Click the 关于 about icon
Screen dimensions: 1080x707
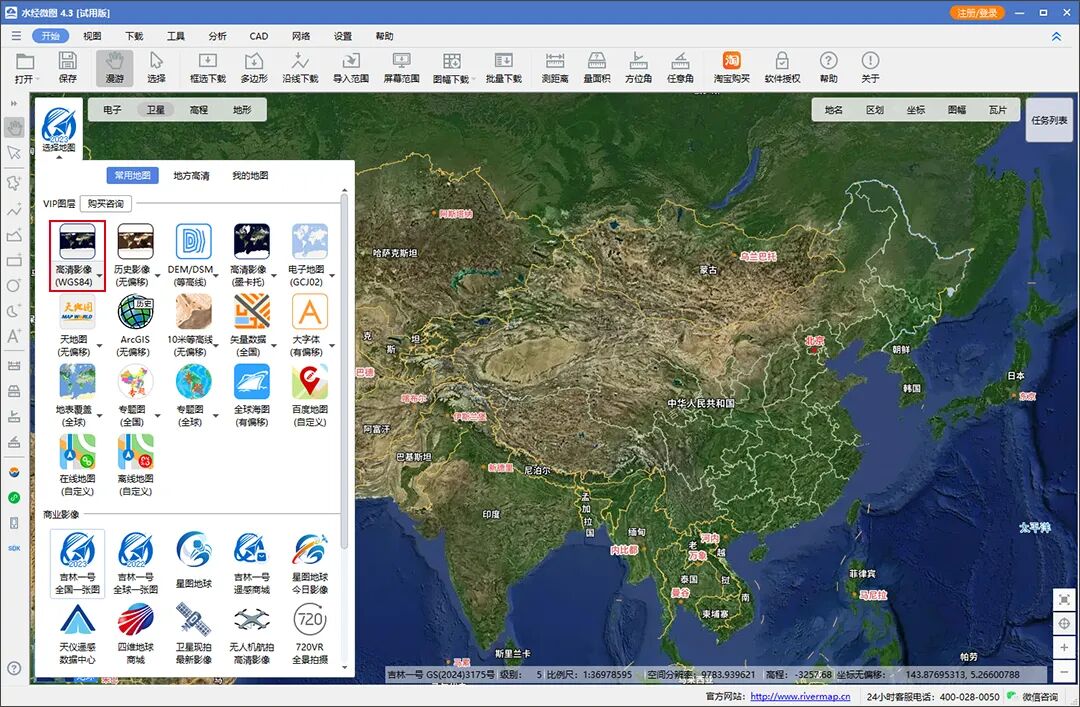[870, 68]
